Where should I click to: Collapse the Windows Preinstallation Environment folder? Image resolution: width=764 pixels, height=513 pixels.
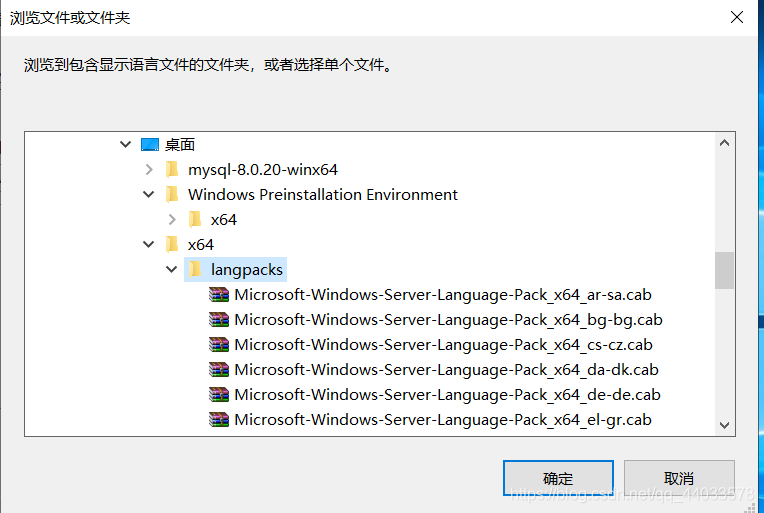(149, 194)
